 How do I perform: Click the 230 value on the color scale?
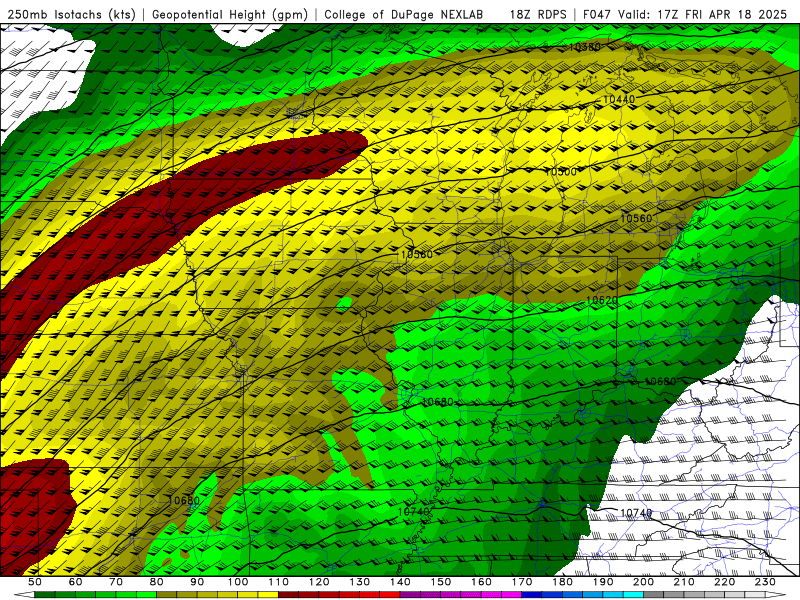point(765,582)
